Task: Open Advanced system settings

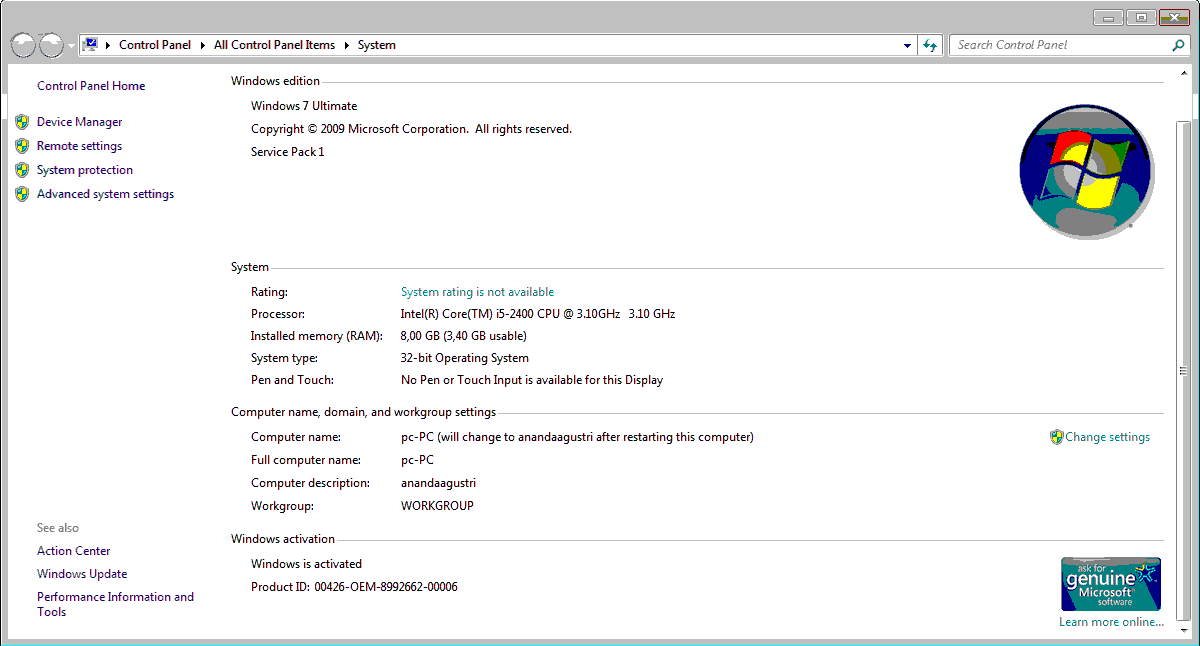Action: pyautogui.click(x=105, y=194)
